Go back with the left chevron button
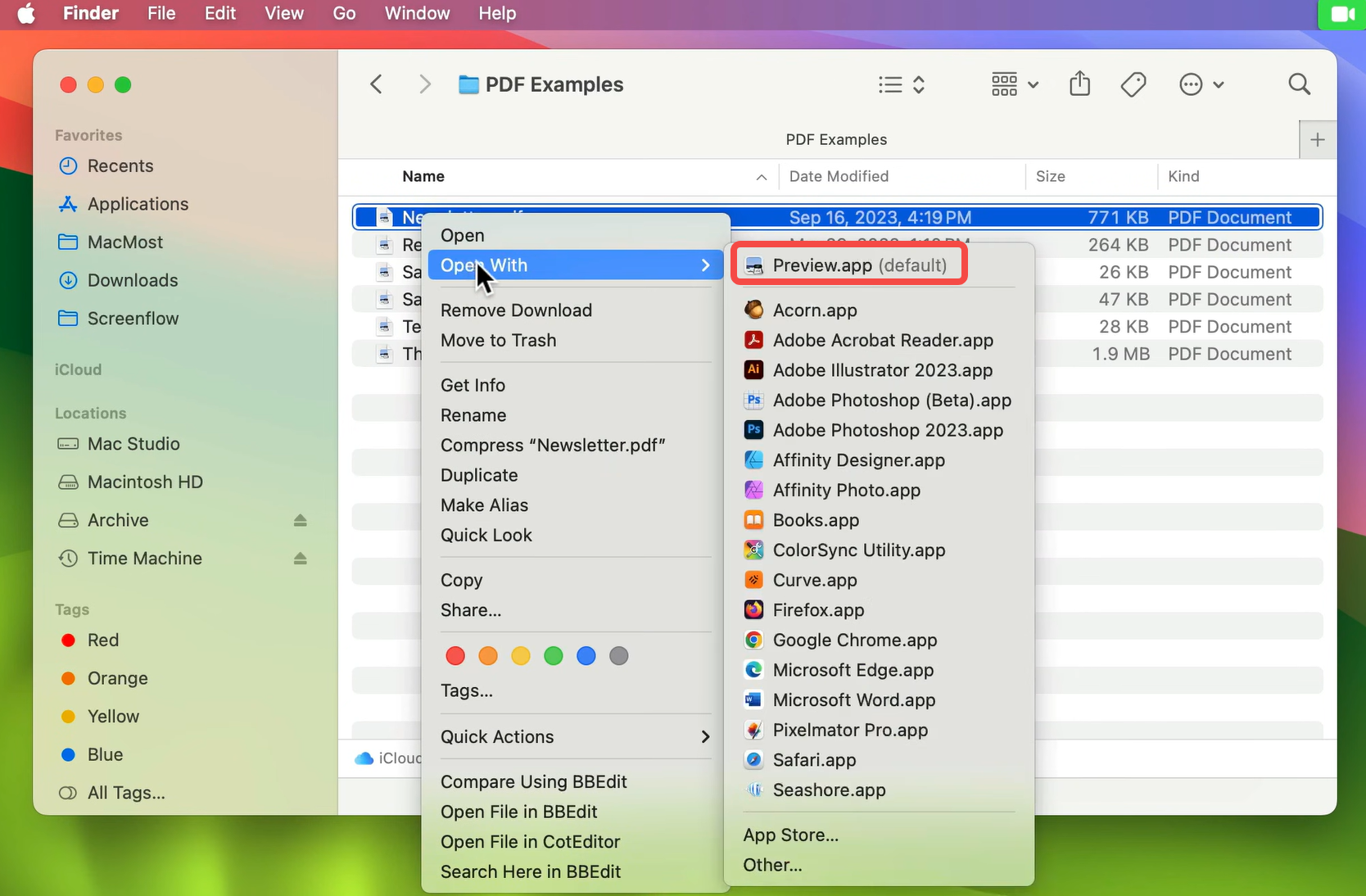1366x896 pixels. tap(376, 84)
